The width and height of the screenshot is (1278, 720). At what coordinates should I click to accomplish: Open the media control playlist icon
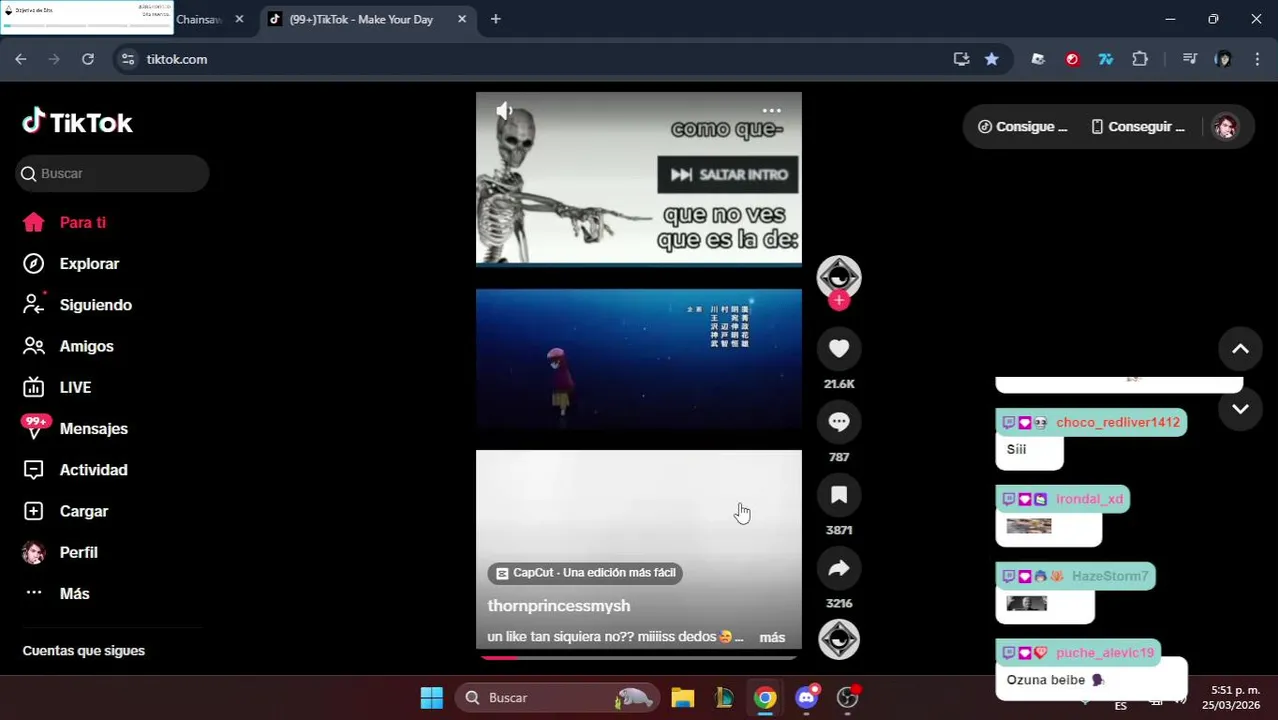click(x=1189, y=59)
